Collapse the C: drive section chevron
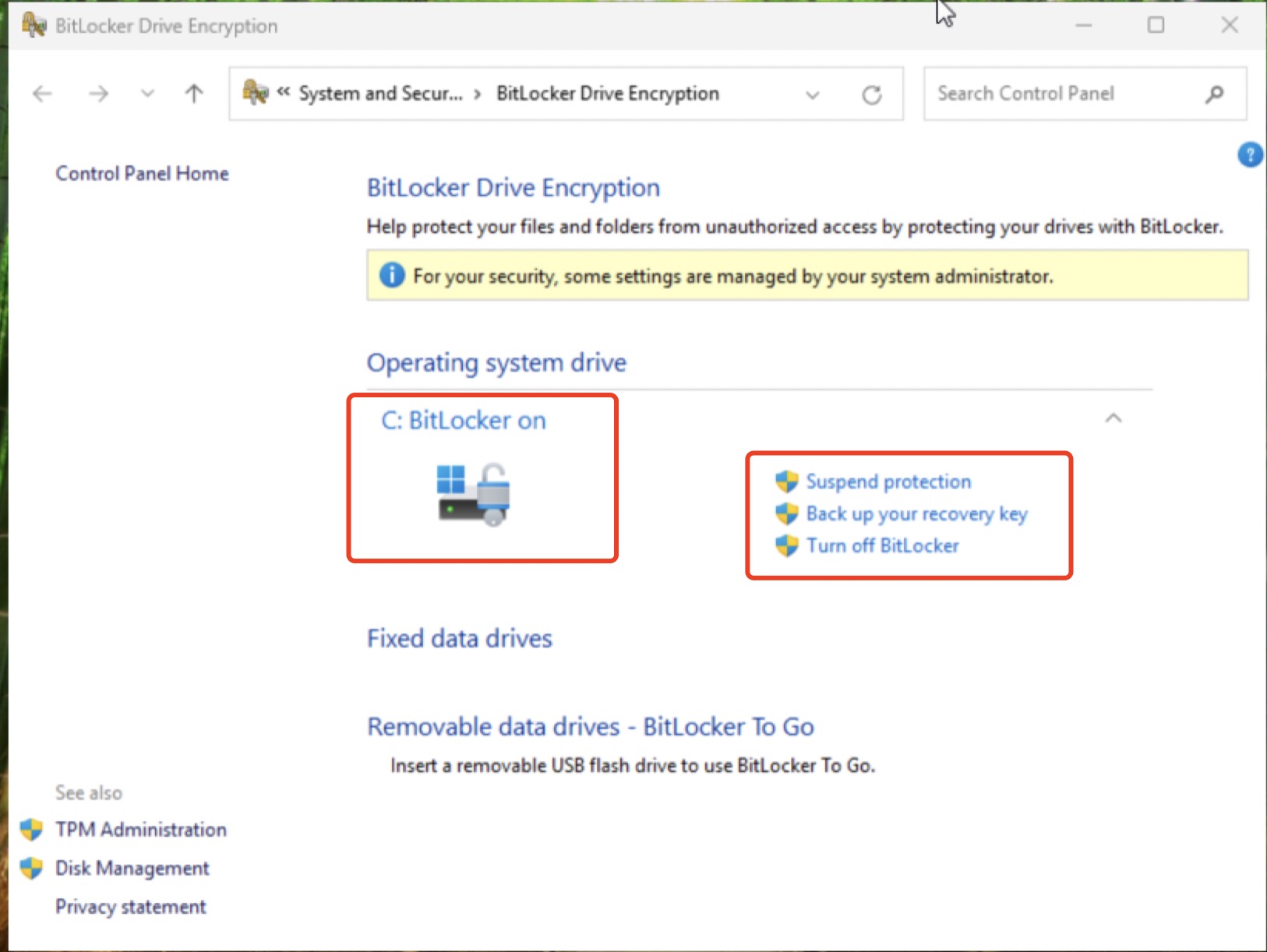 pyautogui.click(x=1113, y=418)
